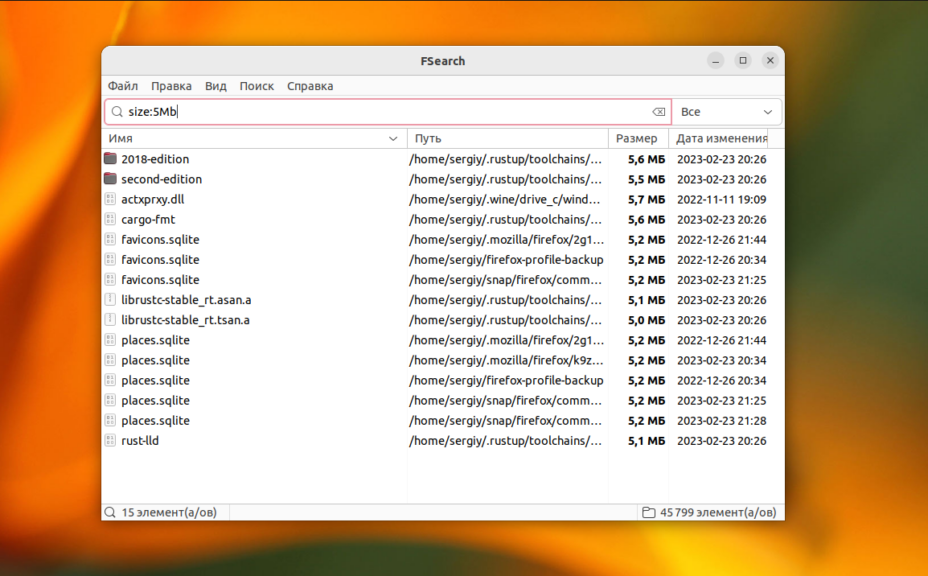This screenshot has height=576, width=928.
Task: Open the "Файл" menu
Action: (x=123, y=86)
